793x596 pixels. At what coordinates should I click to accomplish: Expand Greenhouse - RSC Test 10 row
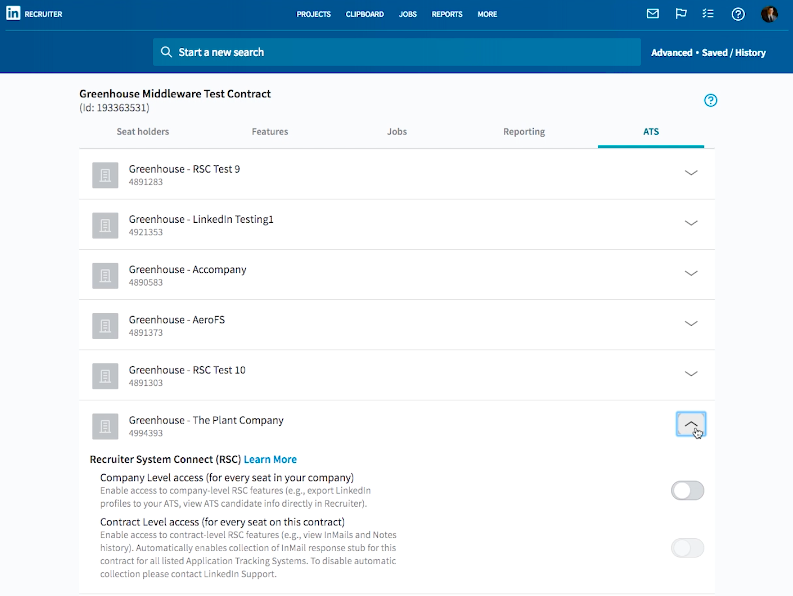point(691,373)
